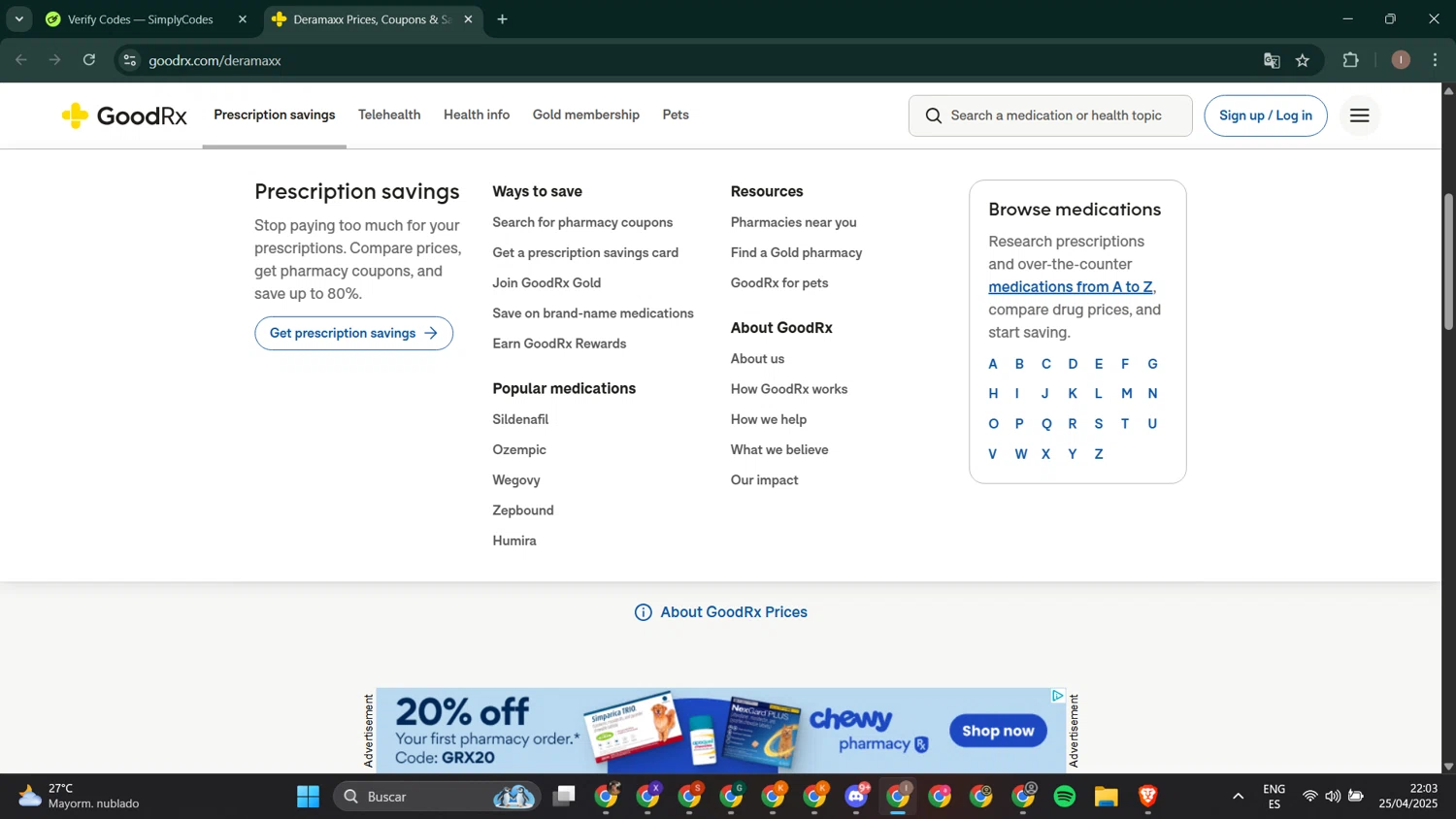The width and height of the screenshot is (1456, 819).
Task: Click the About GoodRx Prices info icon
Action: (643, 612)
